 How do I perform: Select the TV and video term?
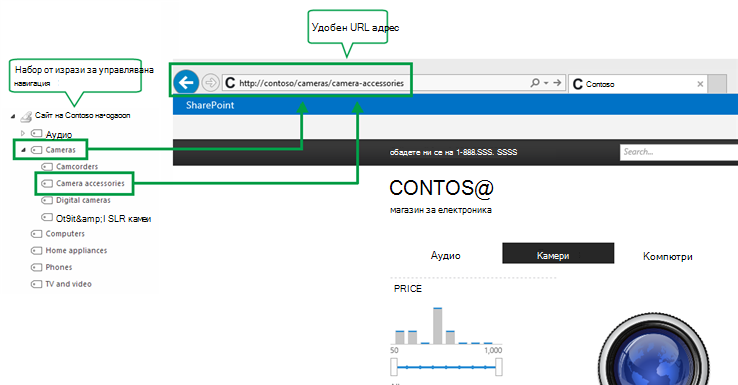69,284
